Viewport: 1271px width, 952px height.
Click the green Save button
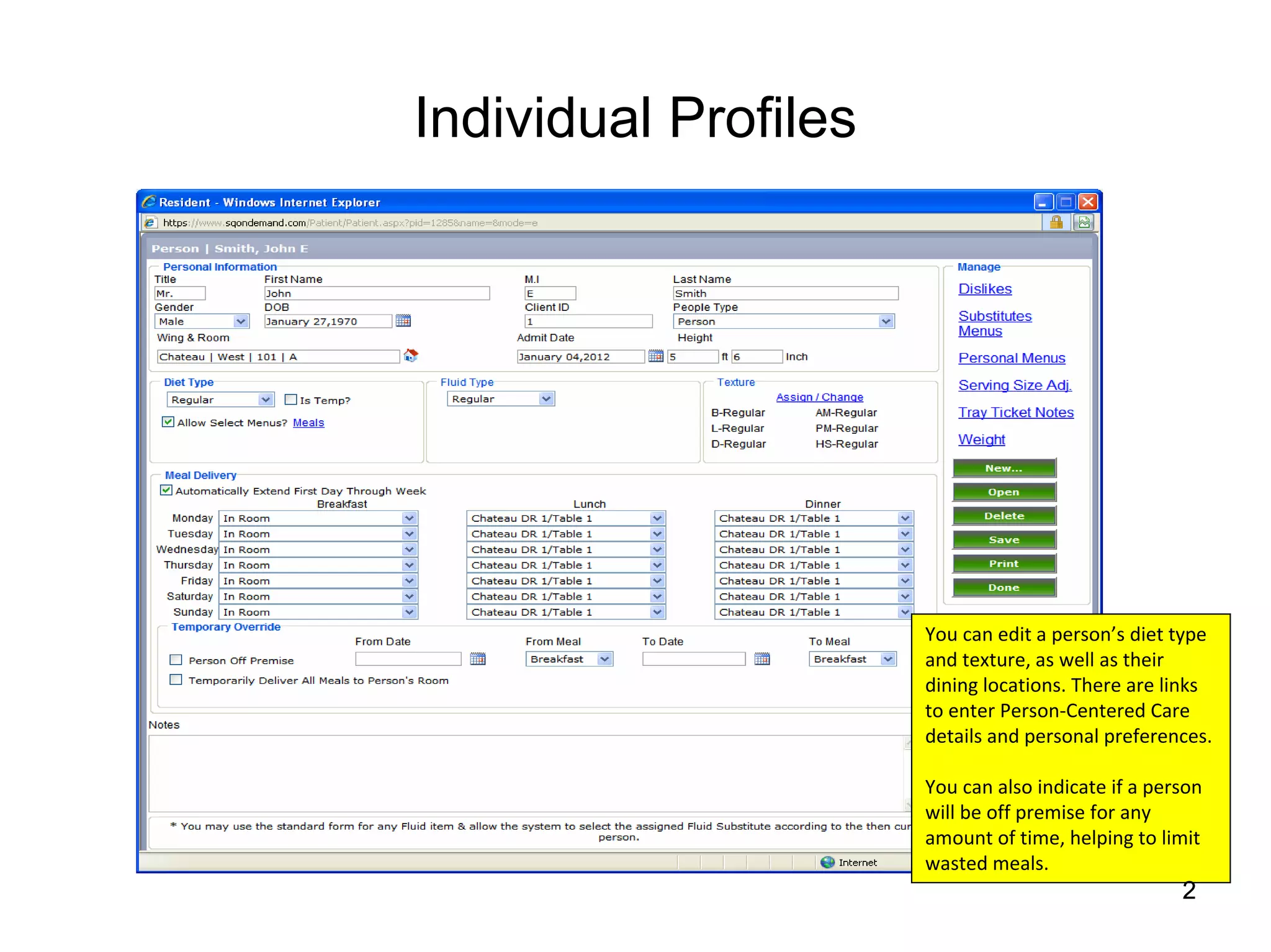(x=1004, y=540)
